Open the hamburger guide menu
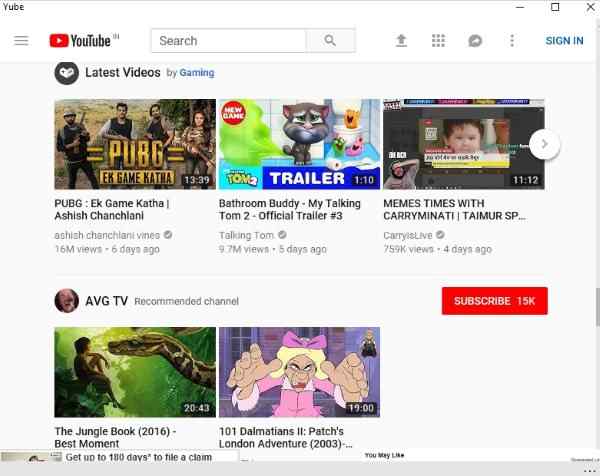600x476 pixels. tap(21, 41)
